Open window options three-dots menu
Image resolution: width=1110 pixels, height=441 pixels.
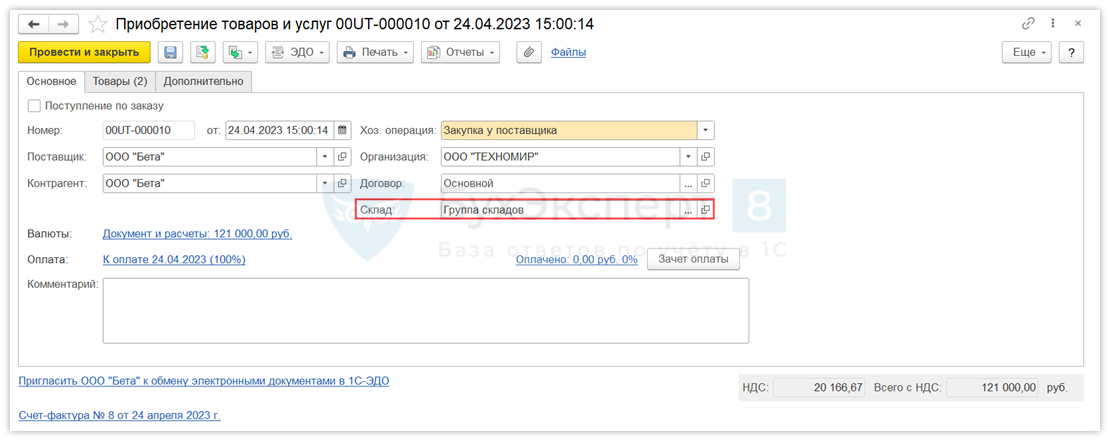tap(1055, 23)
